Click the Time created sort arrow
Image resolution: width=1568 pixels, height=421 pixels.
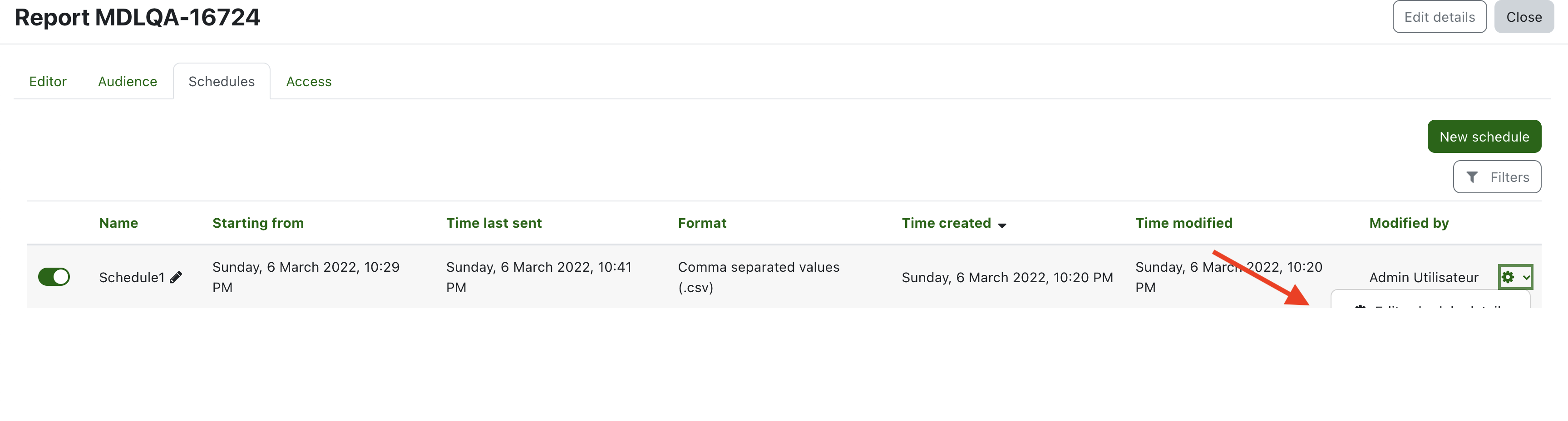coord(1002,225)
